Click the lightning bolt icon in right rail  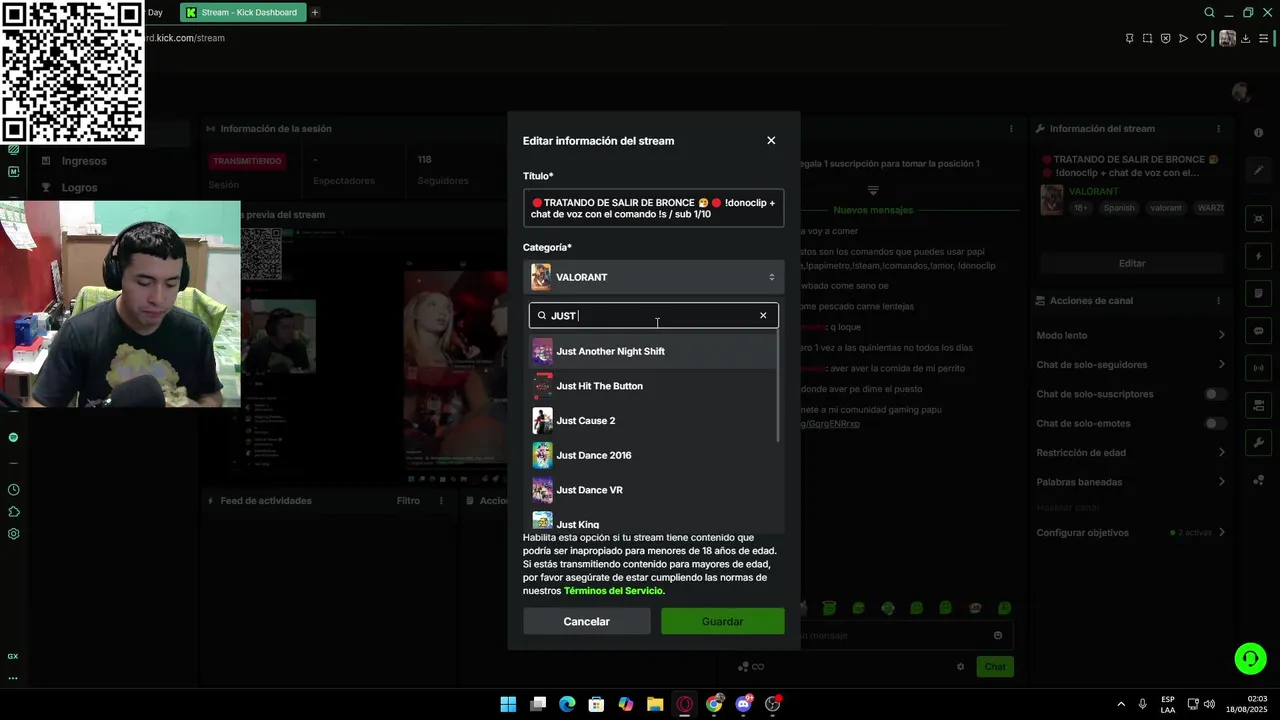pyautogui.click(x=1258, y=256)
